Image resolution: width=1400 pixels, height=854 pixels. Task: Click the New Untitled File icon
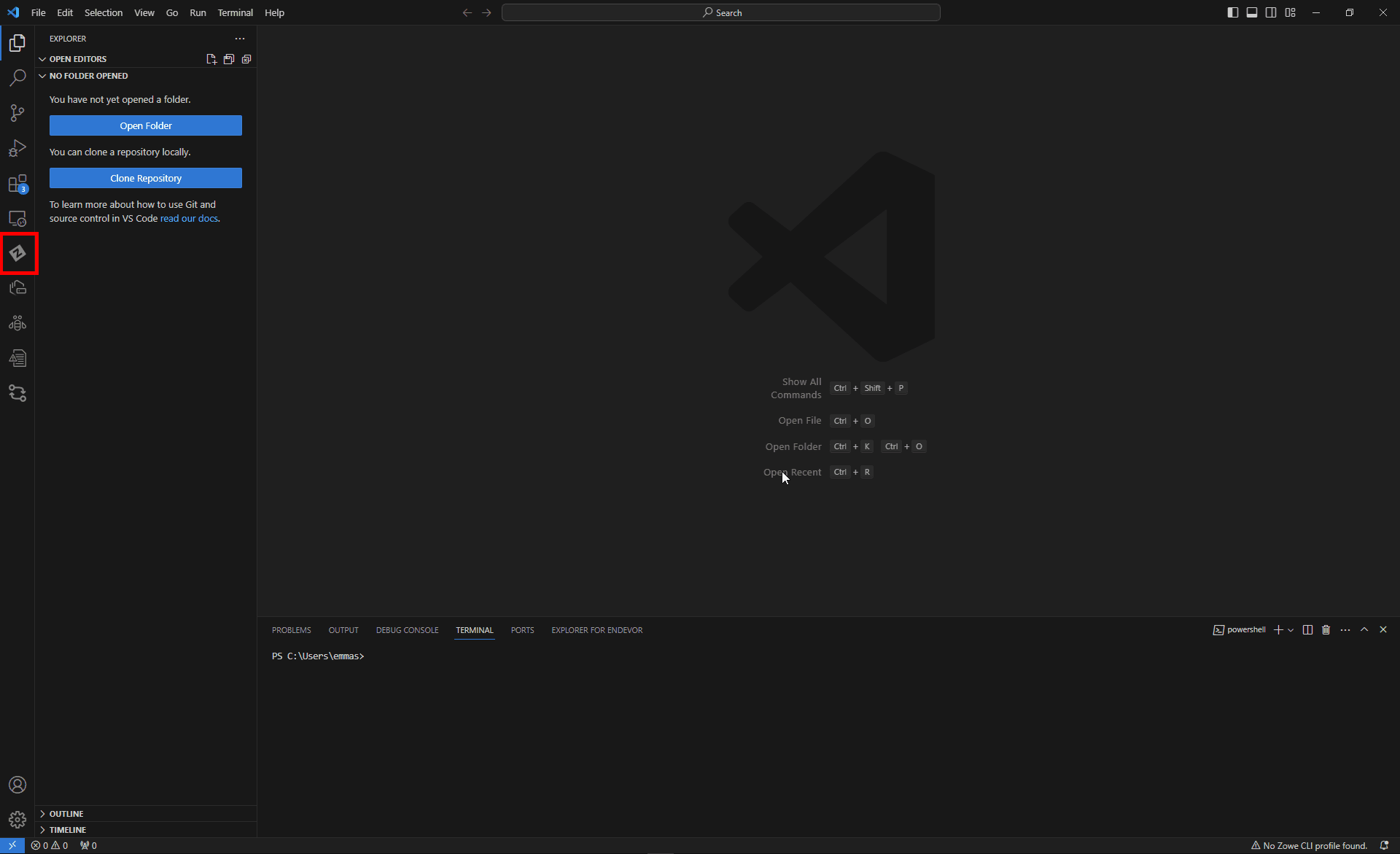[x=211, y=59]
